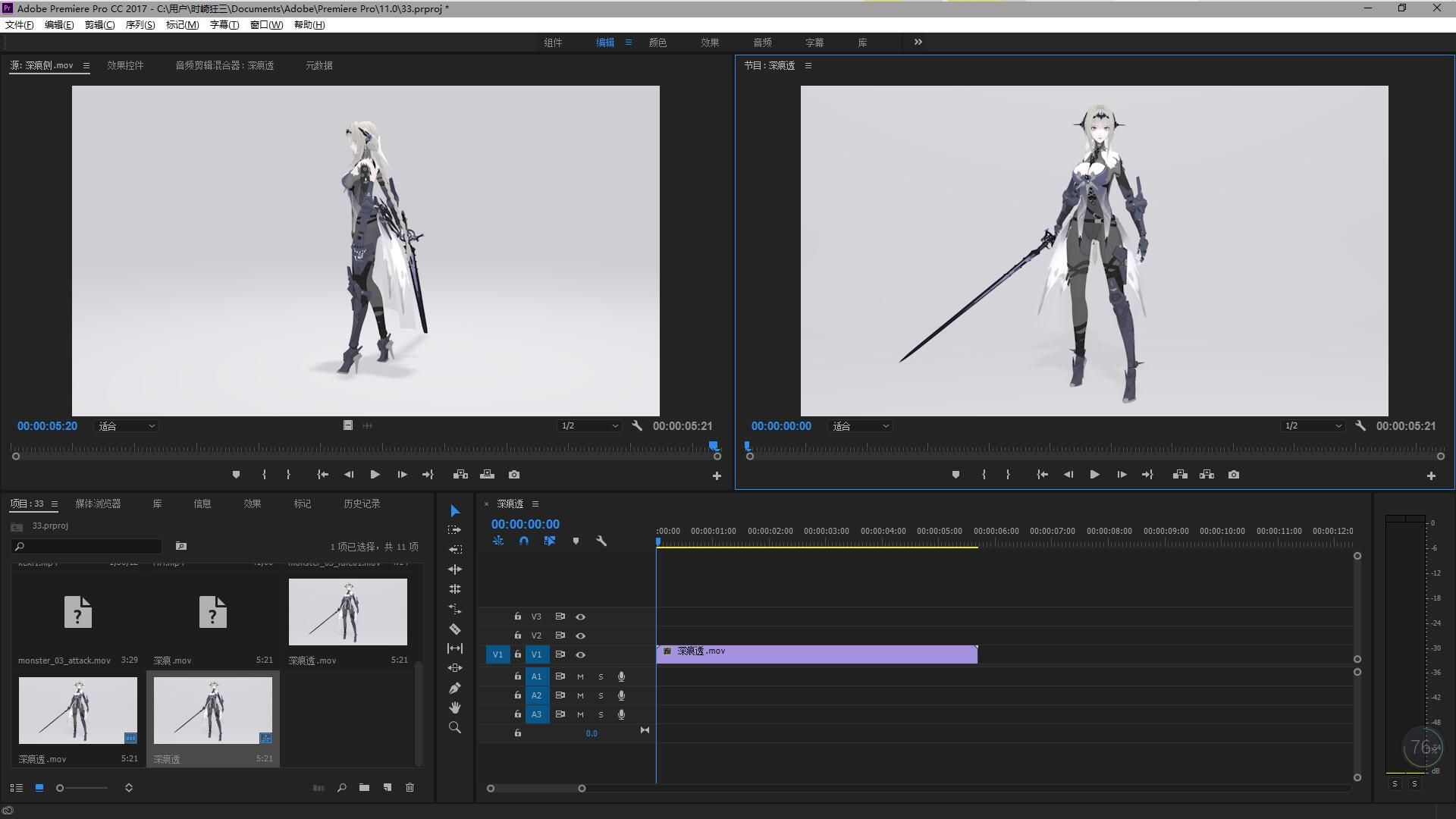Image resolution: width=1456 pixels, height=819 pixels.
Task: Solo audio track A2
Action: [601, 695]
